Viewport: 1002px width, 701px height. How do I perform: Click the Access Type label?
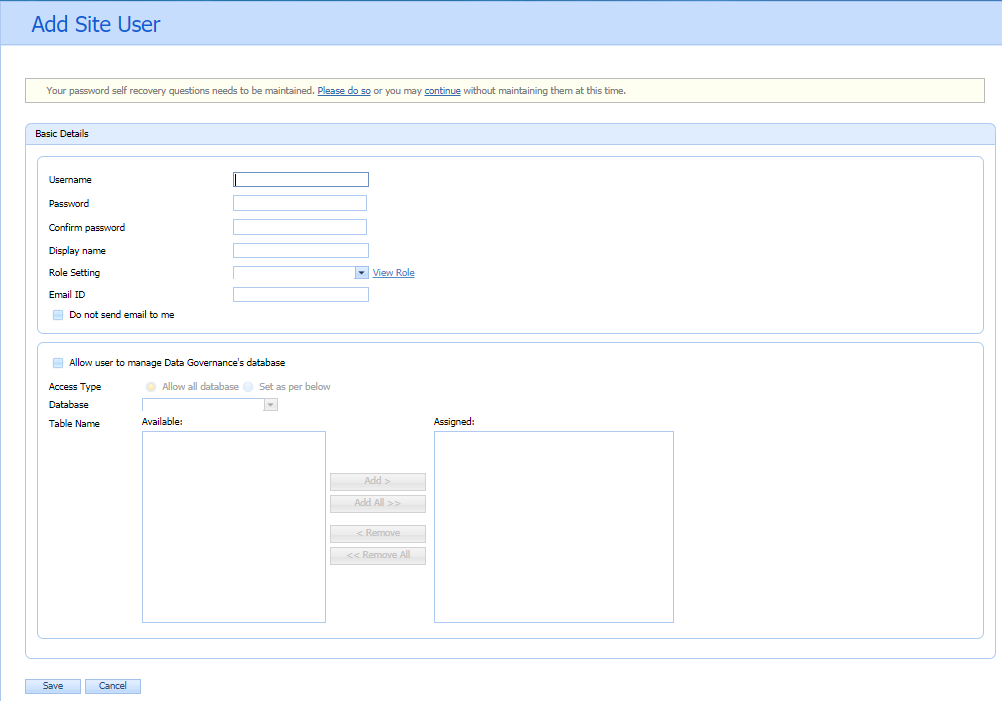tap(75, 387)
